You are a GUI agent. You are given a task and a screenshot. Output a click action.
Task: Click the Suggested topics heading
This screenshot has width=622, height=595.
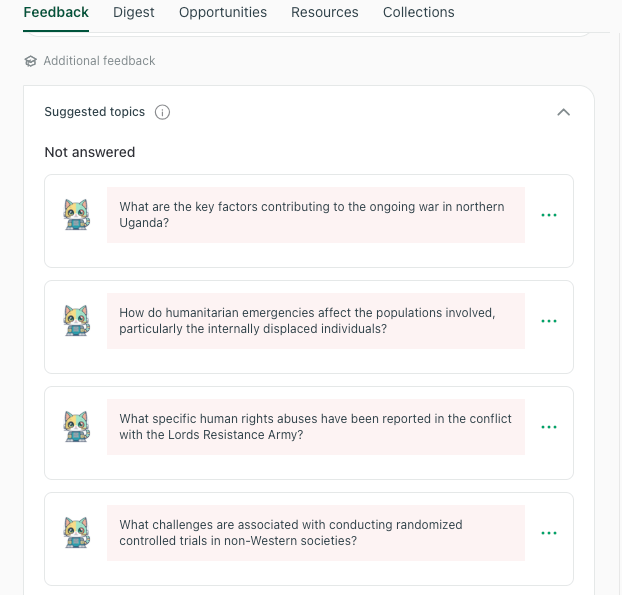click(94, 112)
